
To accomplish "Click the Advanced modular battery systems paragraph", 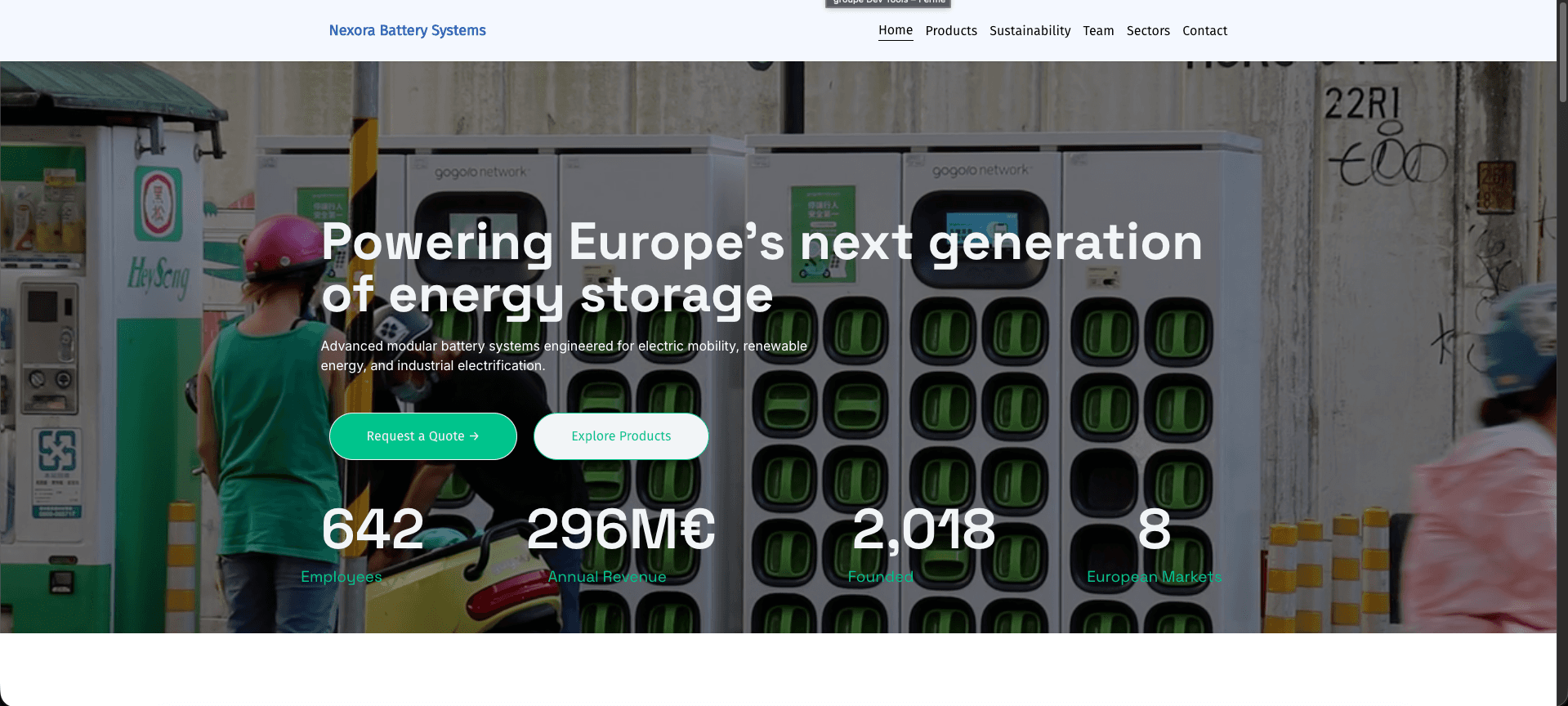I will [x=564, y=355].
